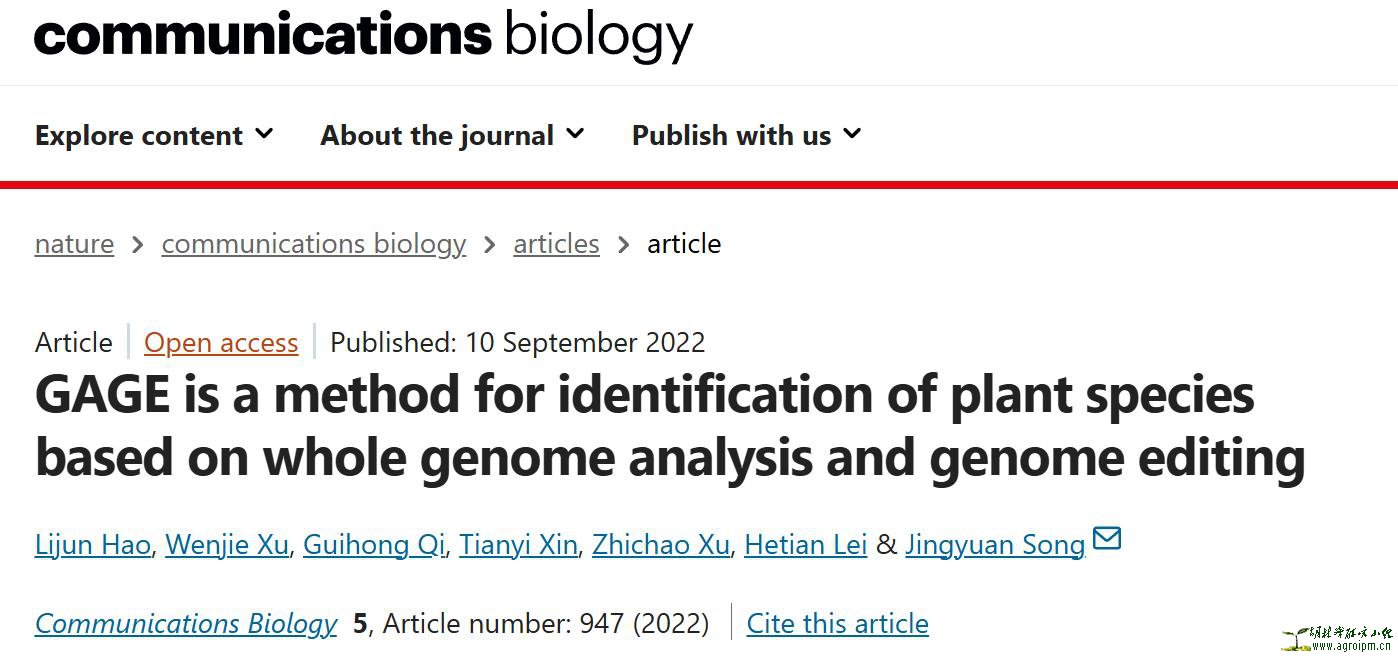This screenshot has height=660, width=1398.
Task: Open the communications biology breadcrumb link
Action: [x=314, y=244]
